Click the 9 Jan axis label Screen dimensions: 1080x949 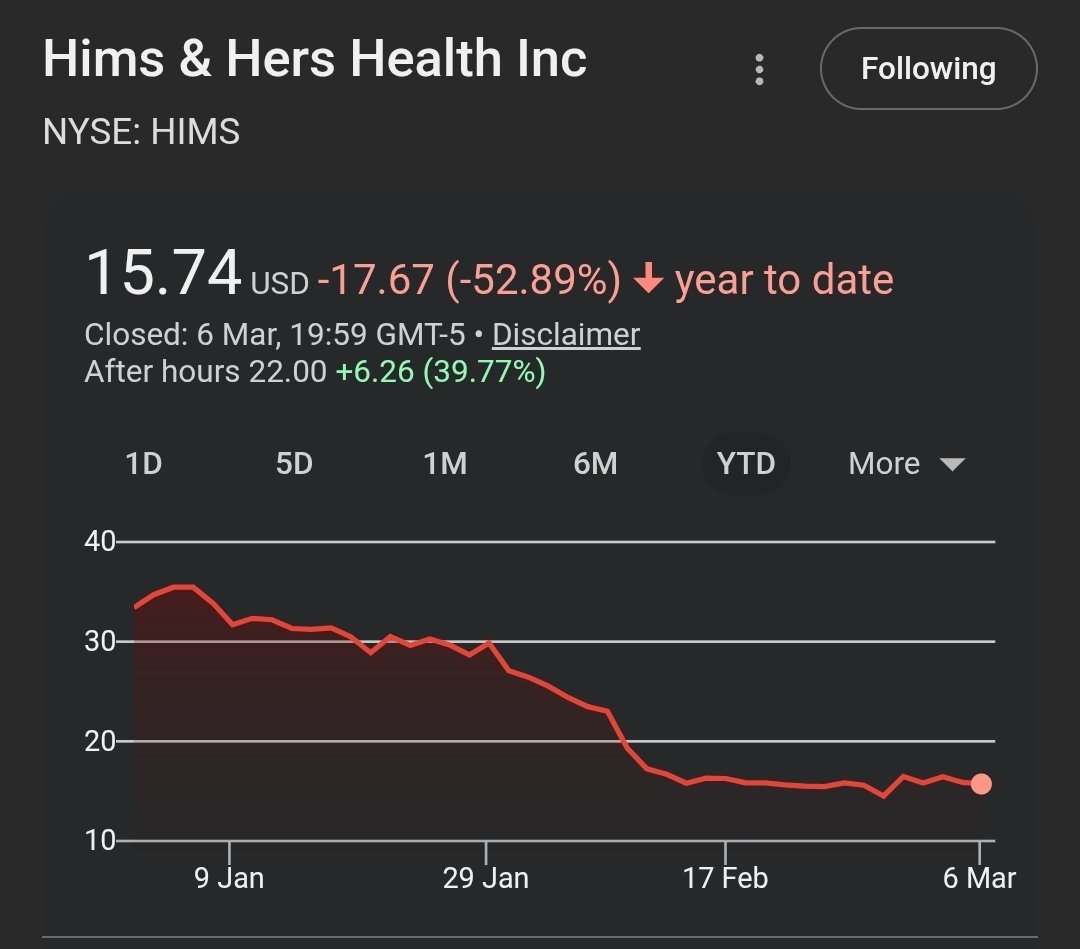[229, 878]
